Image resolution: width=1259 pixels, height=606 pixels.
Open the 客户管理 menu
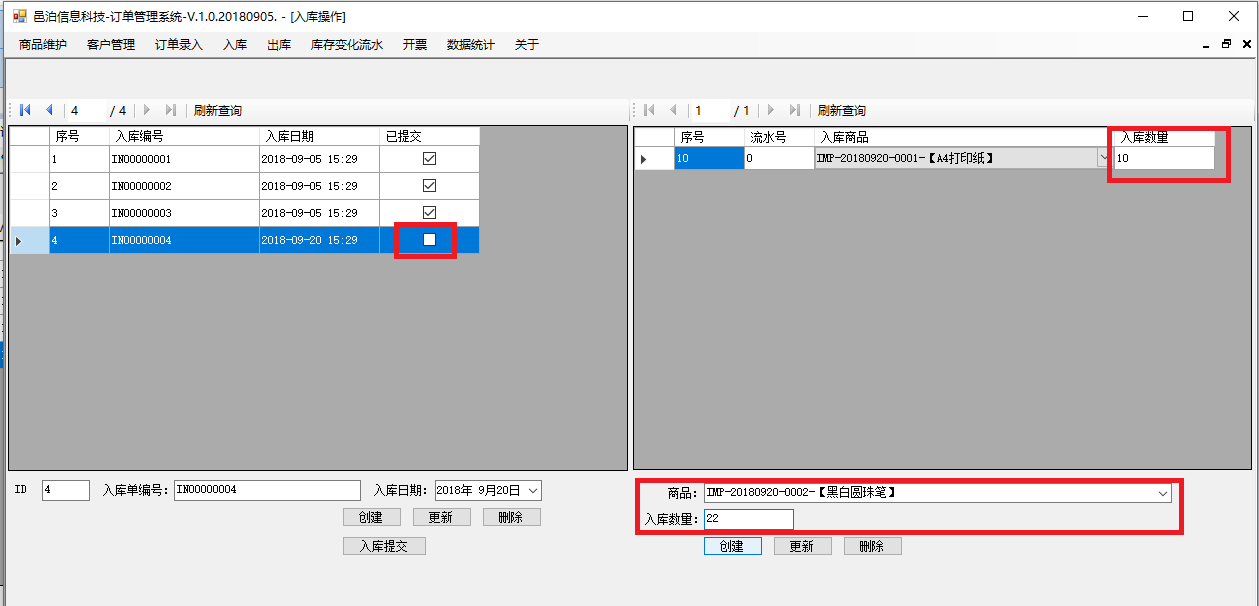click(x=111, y=44)
